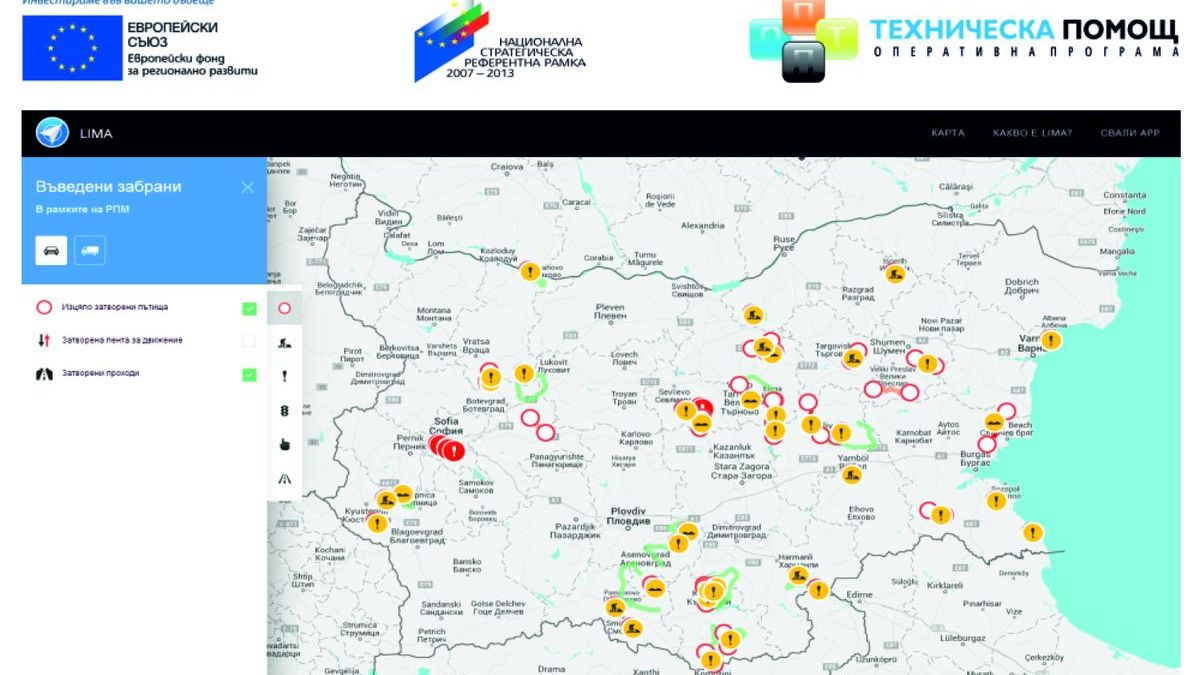Uncheck Изцяло затворени пътища checkbox
1200x675 pixels.
tap(249, 309)
